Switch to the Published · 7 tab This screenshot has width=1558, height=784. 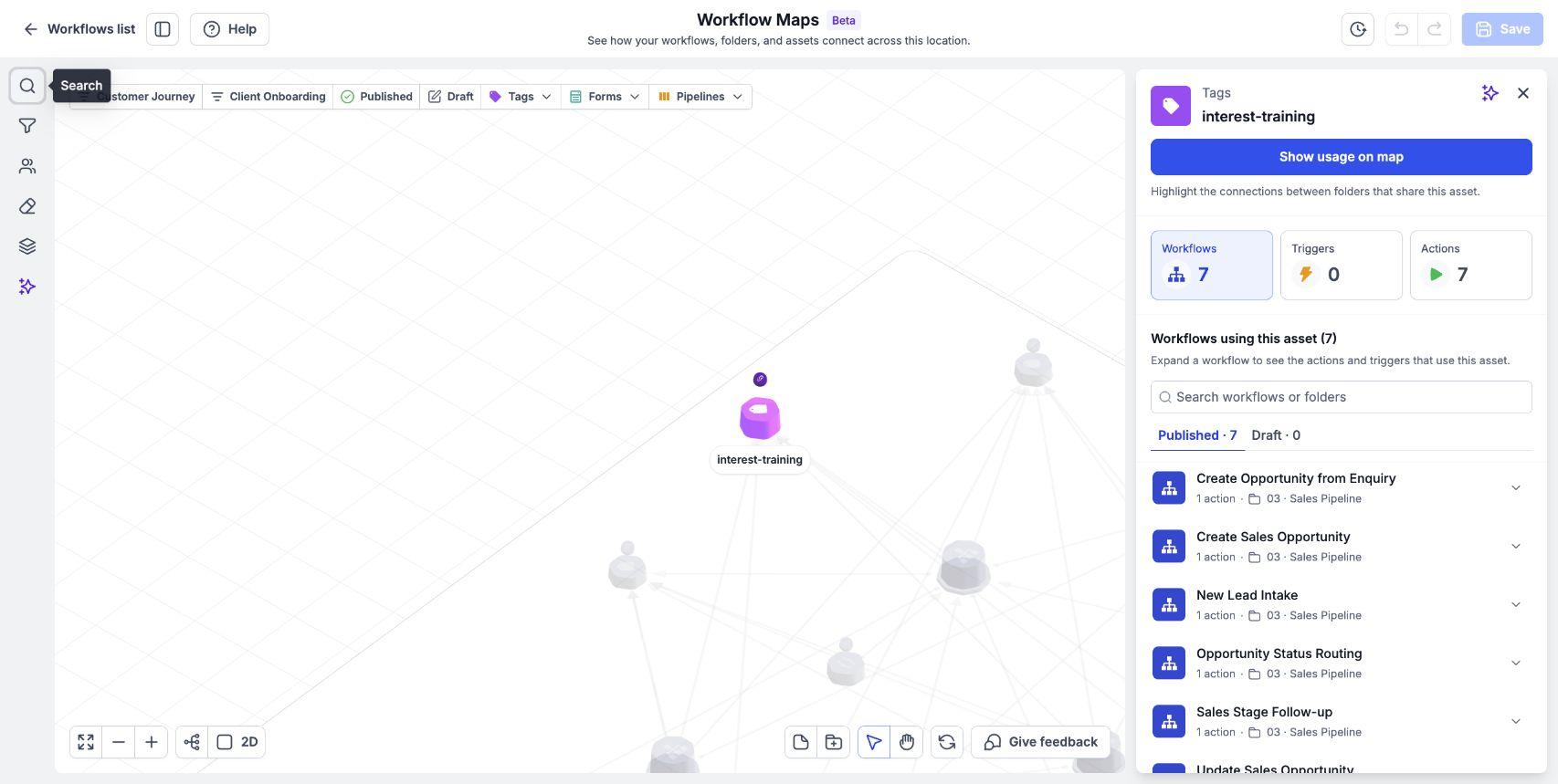[x=1197, y=435]
